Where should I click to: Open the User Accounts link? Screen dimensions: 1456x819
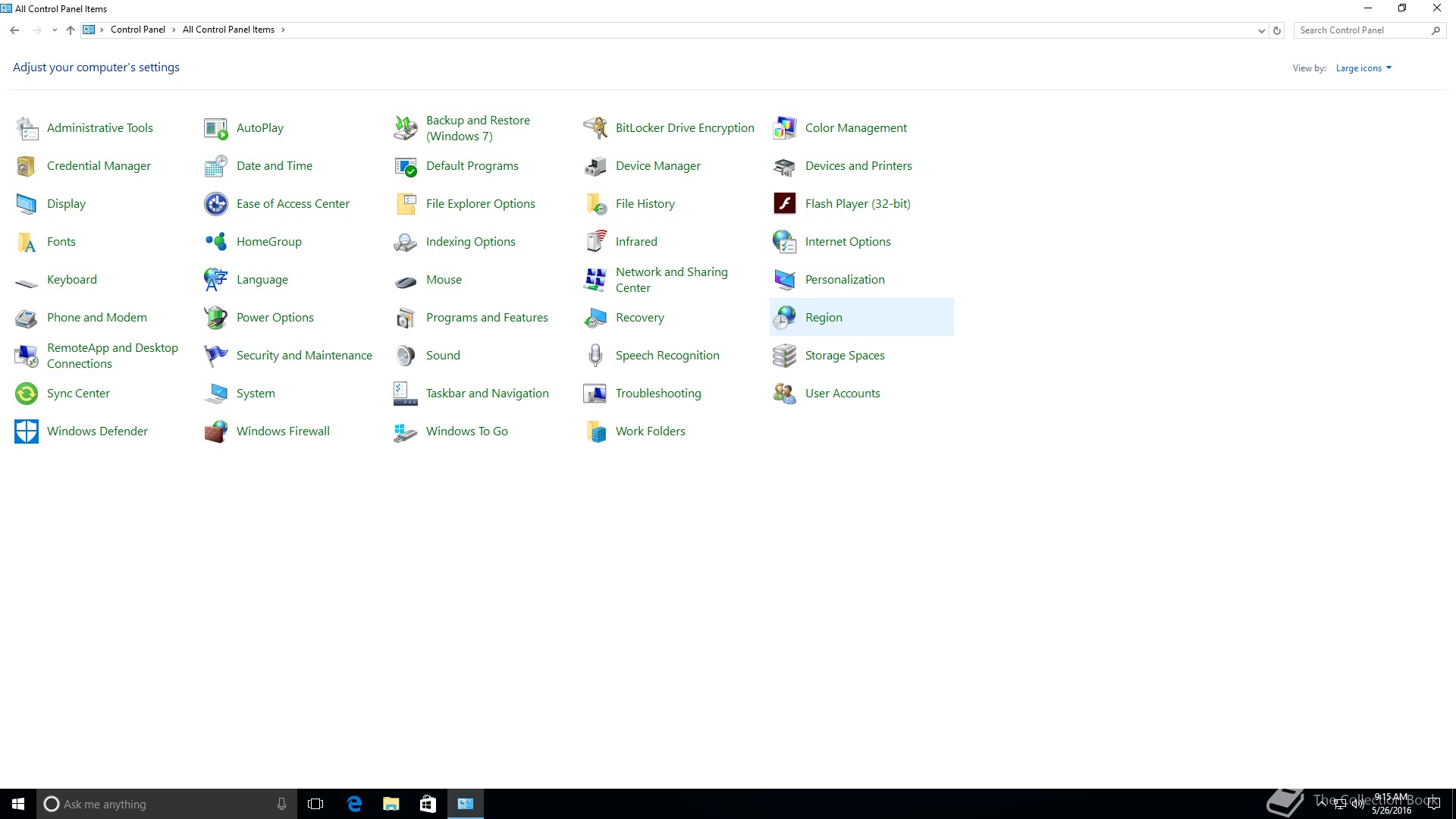click(x=843, y=394)
